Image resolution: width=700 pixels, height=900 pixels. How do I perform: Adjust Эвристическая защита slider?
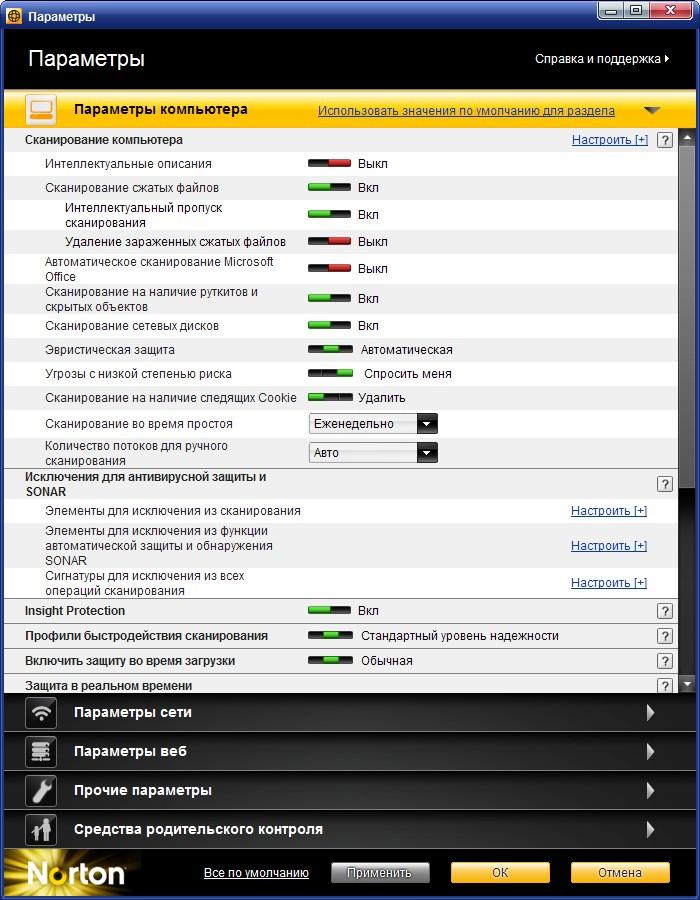(x=330, y=350)
